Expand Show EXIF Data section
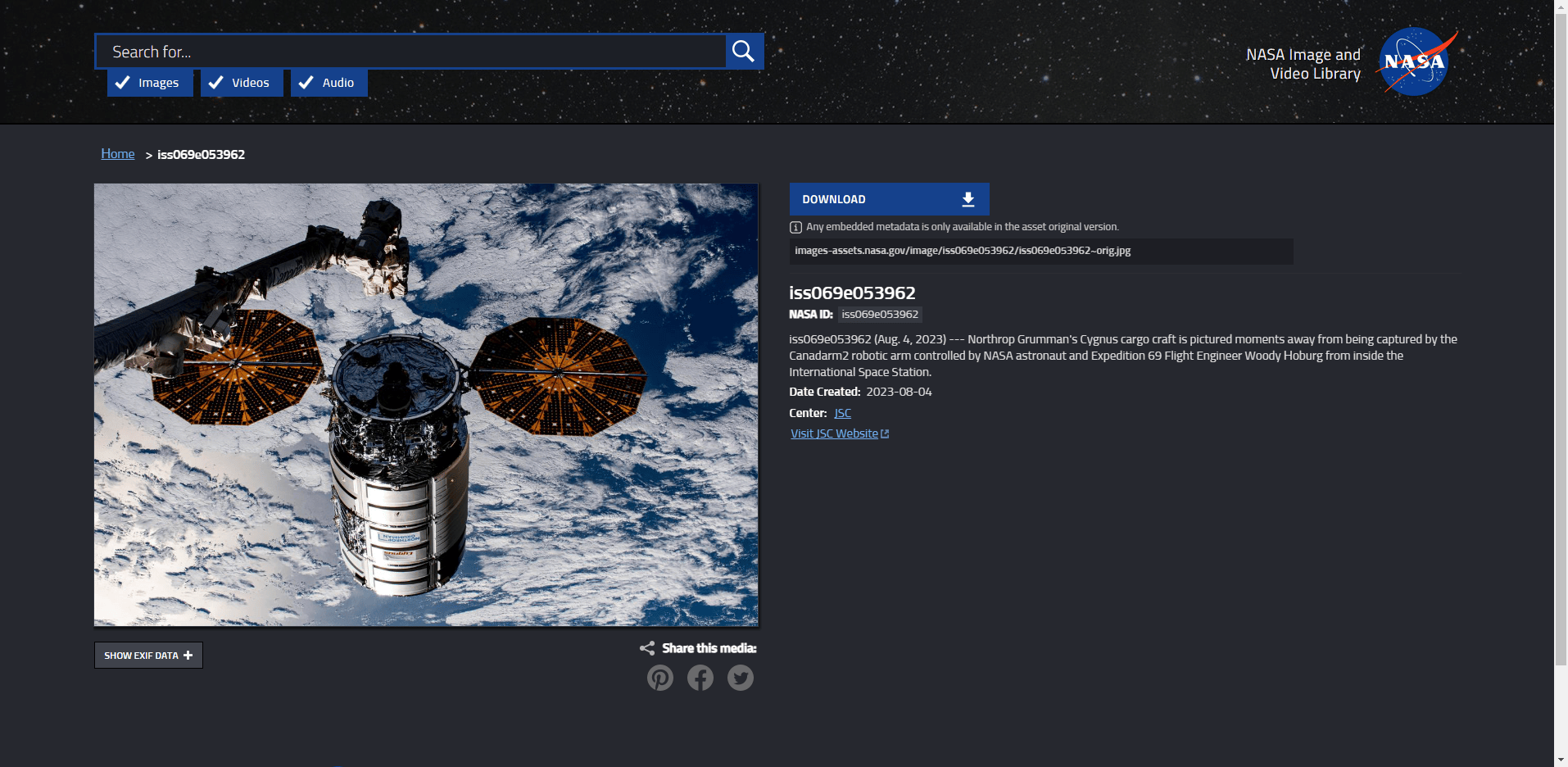The height and width of the screenshot is (767, 1568). [147, 655]
